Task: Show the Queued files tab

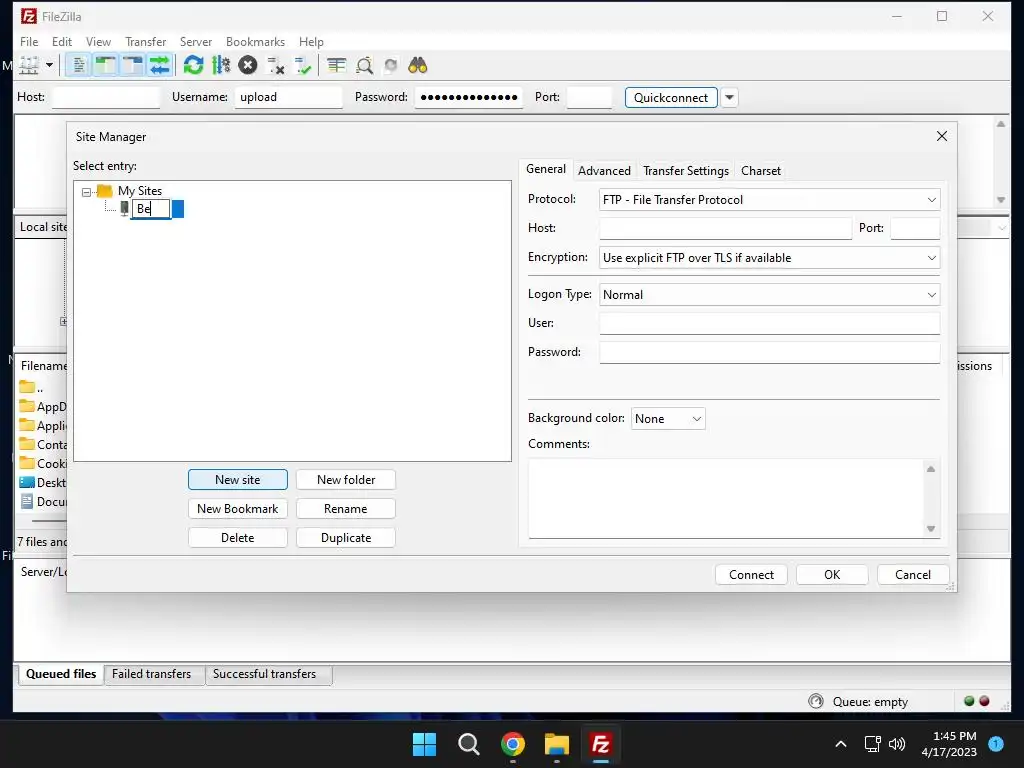Action: tap(61, 674)
